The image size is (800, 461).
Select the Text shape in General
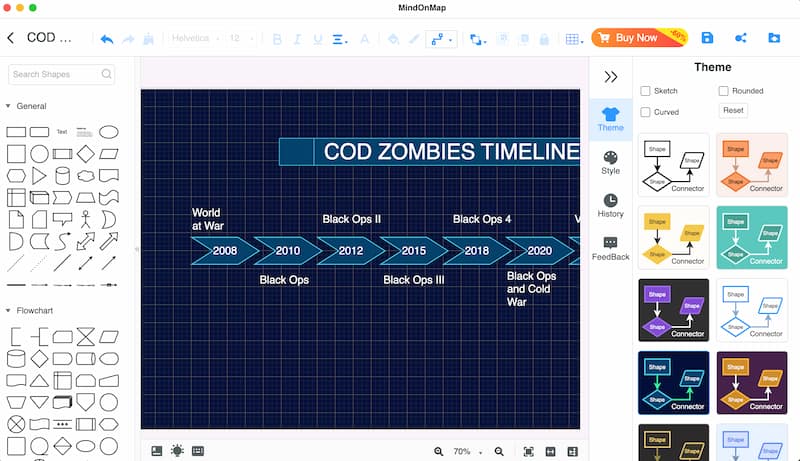(62, 132)
